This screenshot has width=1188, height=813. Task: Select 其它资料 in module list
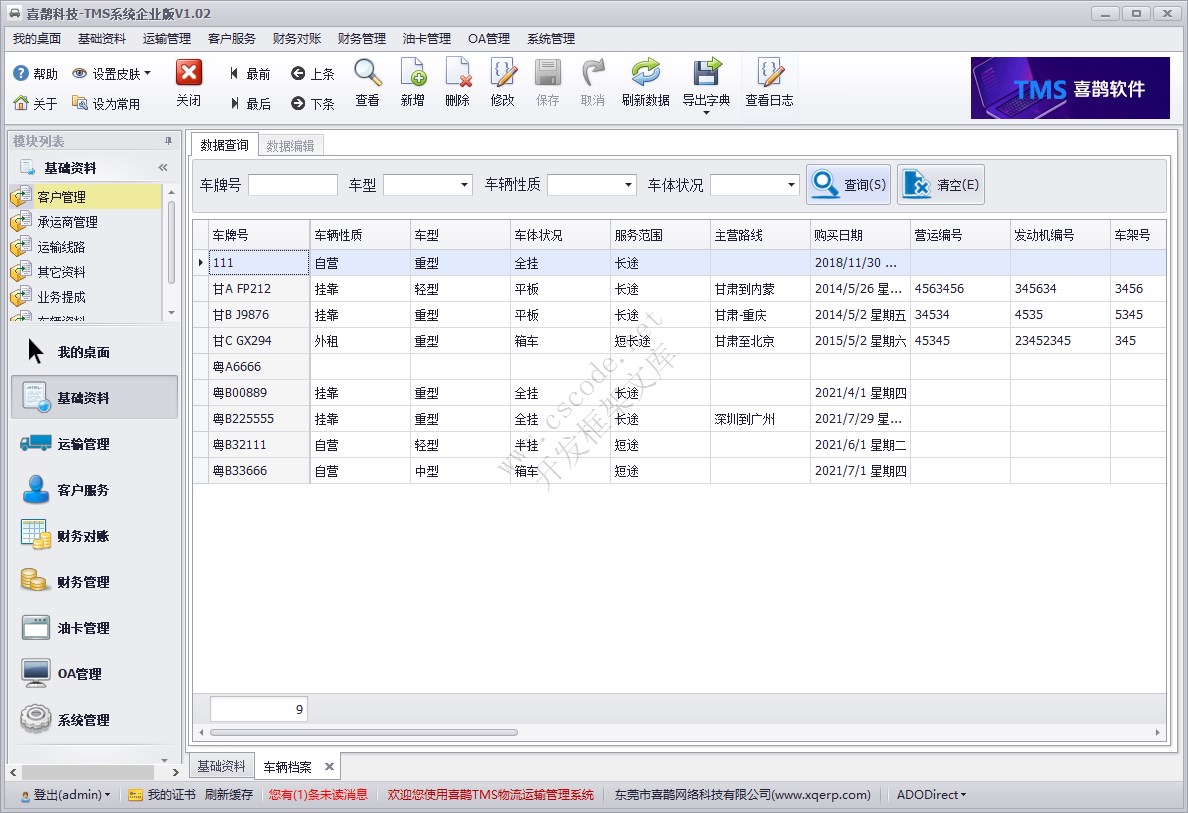click(x=86, y=272)
